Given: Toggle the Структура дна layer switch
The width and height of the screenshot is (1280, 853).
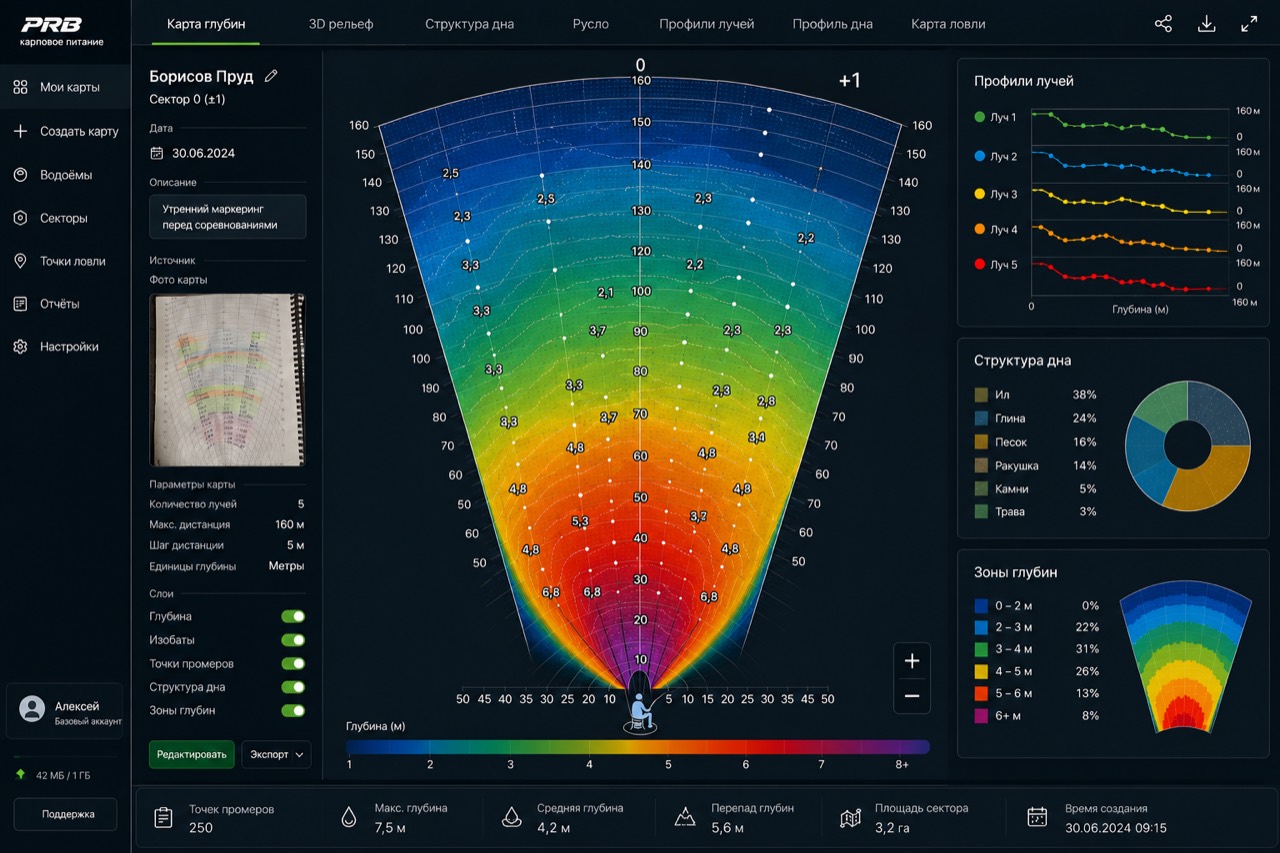Looking at the screenshot, I should [293, 687].
